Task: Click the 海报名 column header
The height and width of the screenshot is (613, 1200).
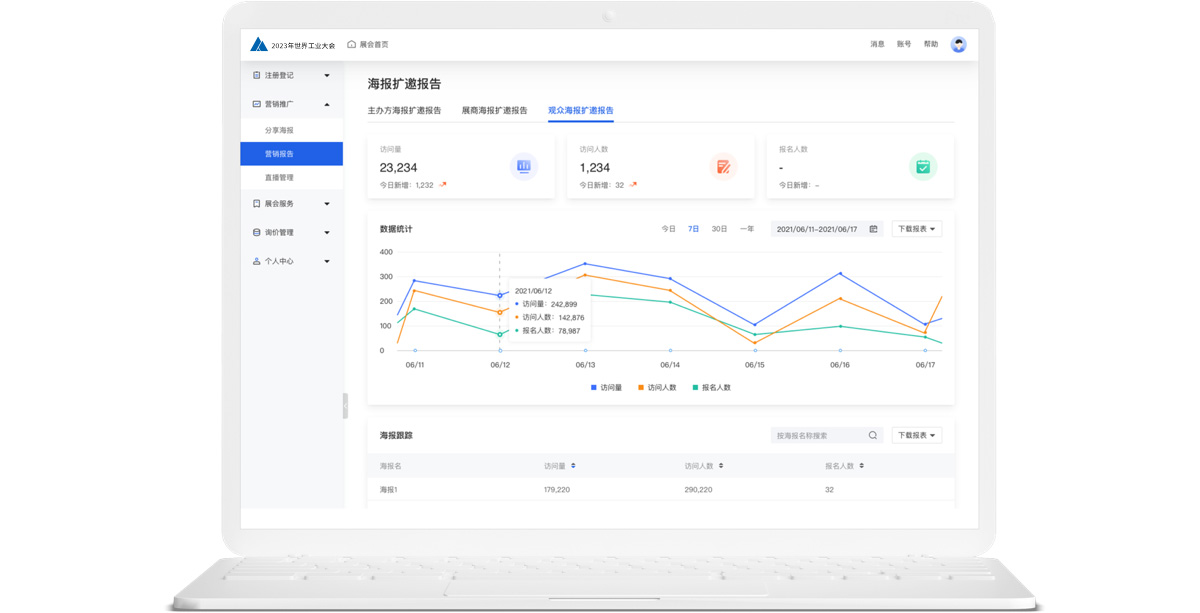Action: [390, 466]
